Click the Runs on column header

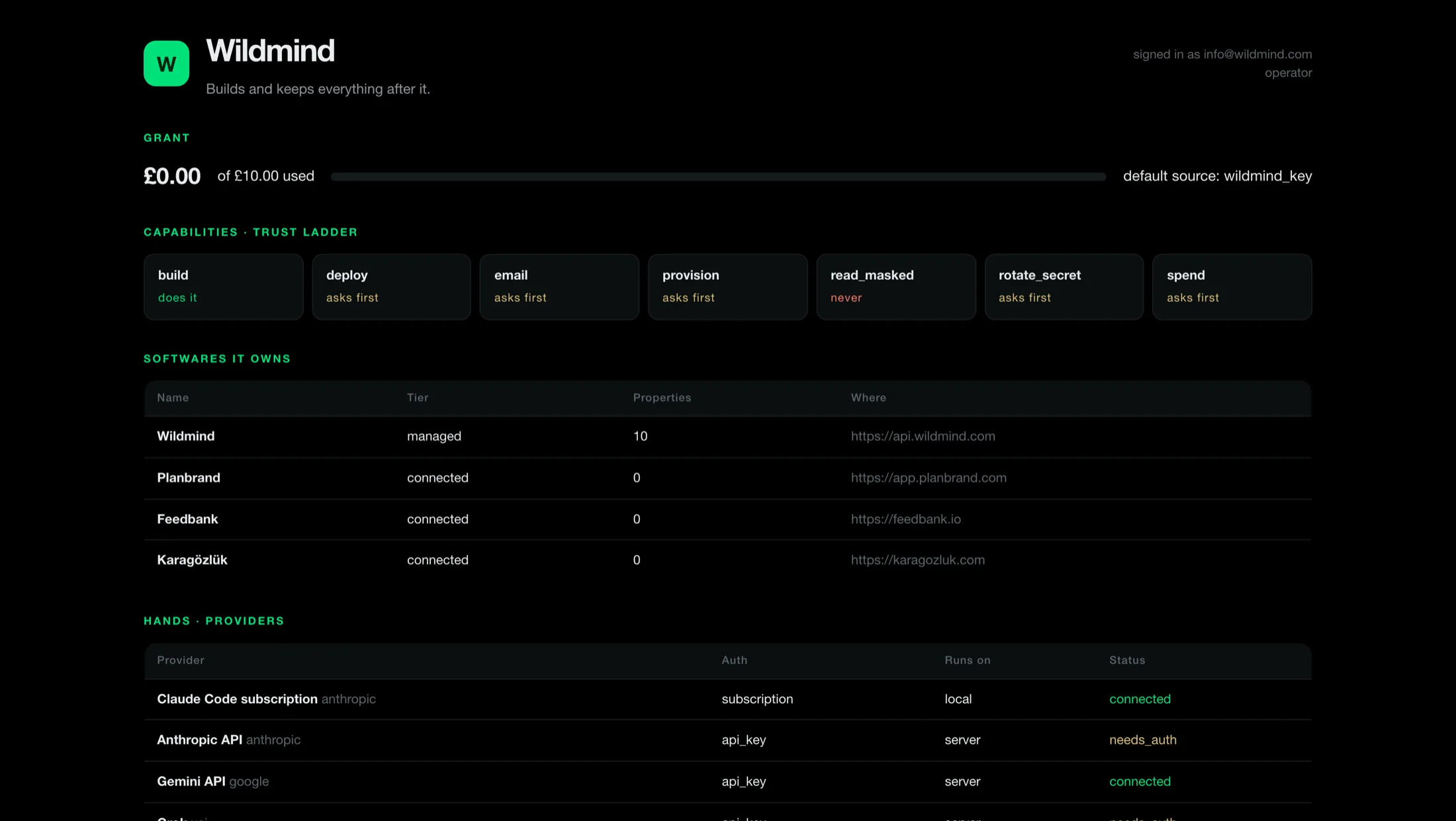click(x=967, y=660)
